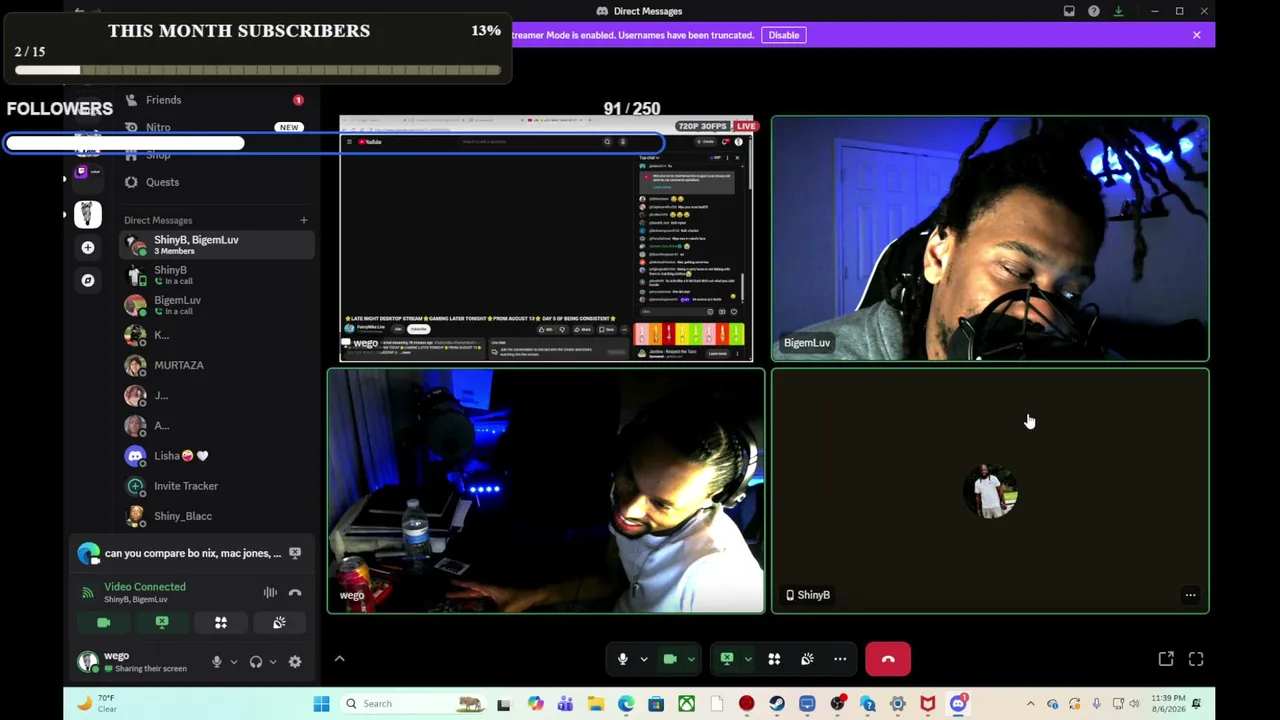Open more call options ellipsis
The image size is (1280, 720).
tap(840, 659)
